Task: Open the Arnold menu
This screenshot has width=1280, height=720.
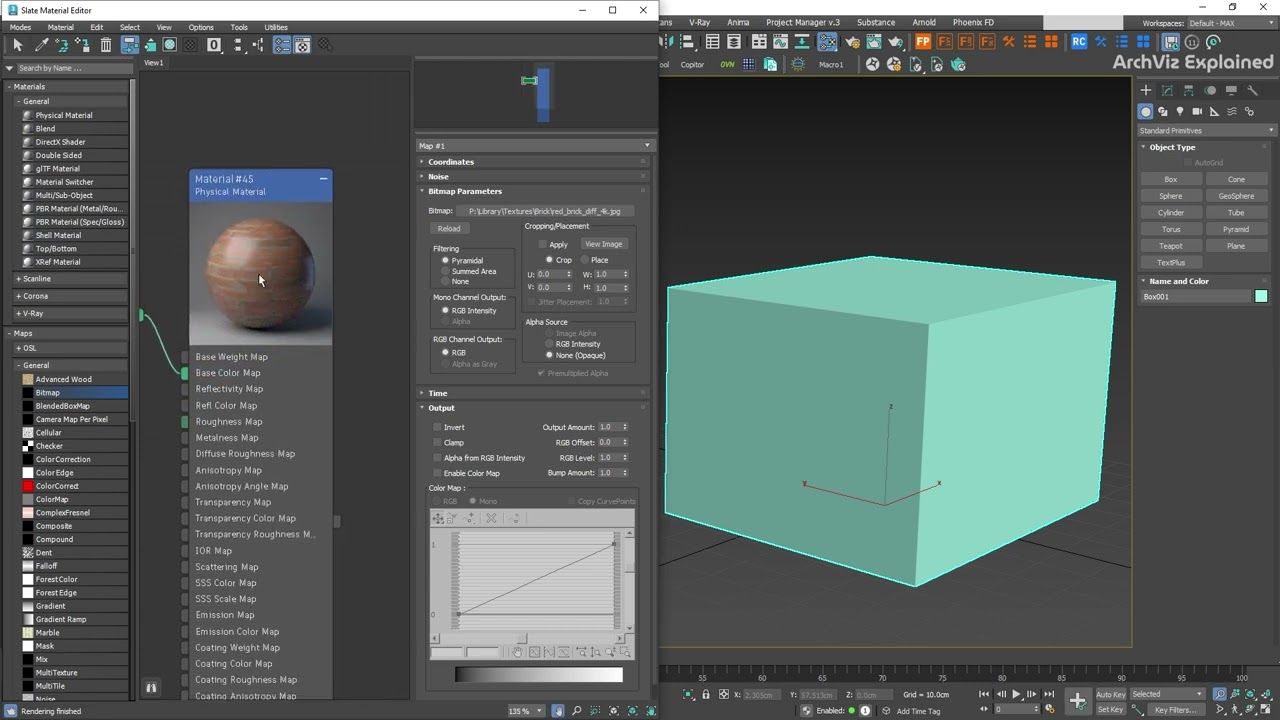Action: point(924,22)
